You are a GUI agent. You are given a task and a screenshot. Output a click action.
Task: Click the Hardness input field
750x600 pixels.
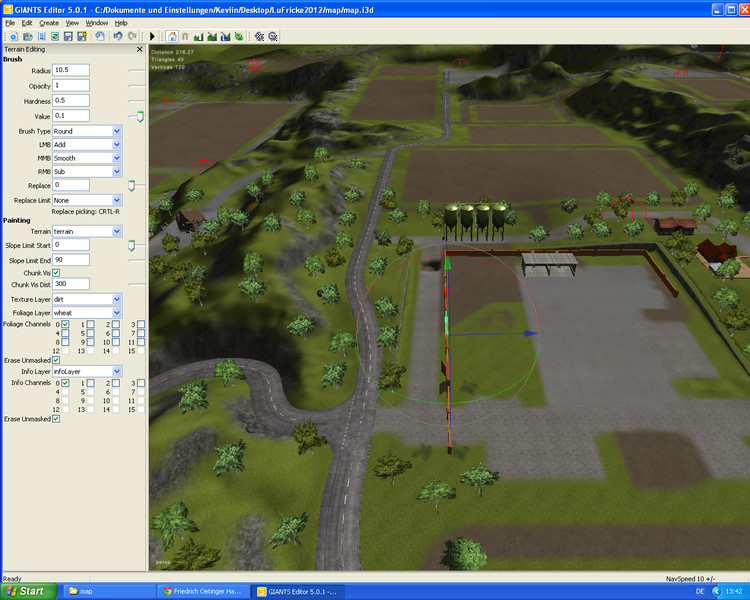point(71,100)
